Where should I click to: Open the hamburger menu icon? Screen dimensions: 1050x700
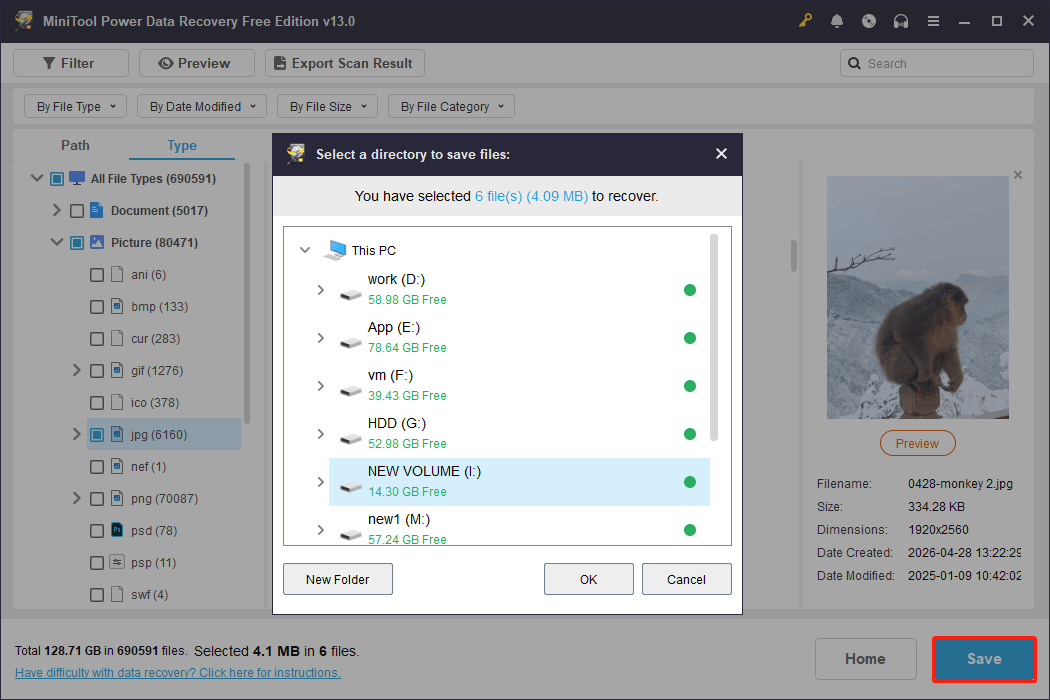tap(933, 21)
